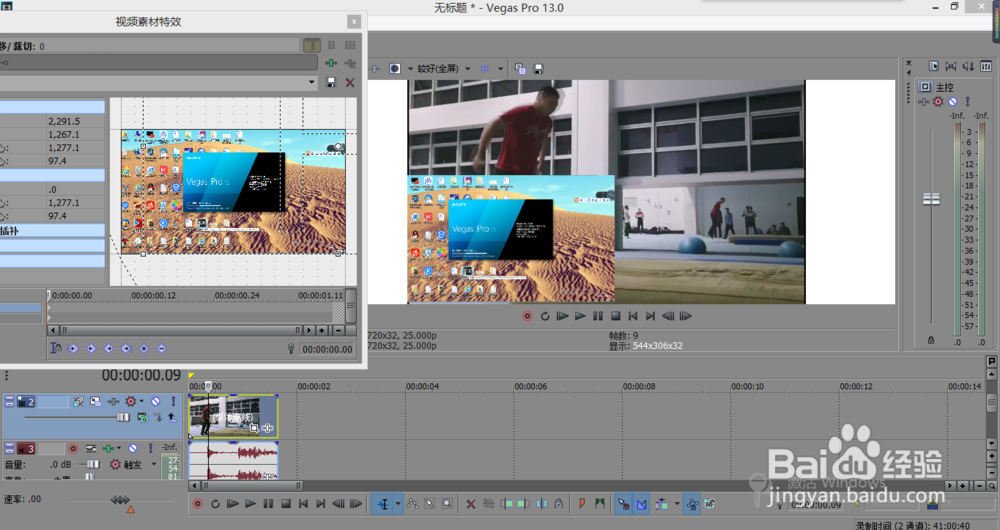The image size is (1000, 530).
Task: Open preset dropdown in 视频素材特效 window
Action: pos(311,82)
